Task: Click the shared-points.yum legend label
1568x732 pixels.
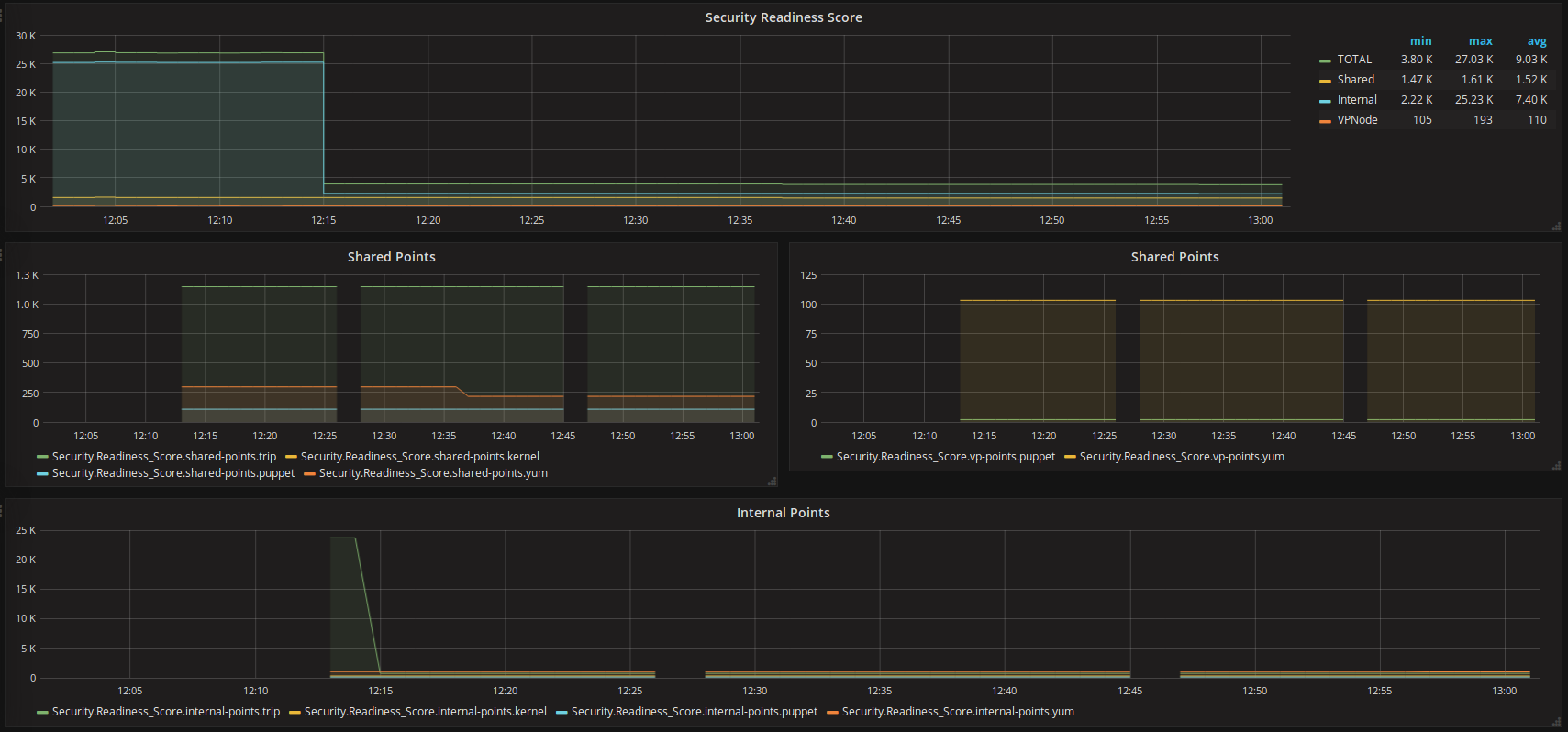Action: [x=433, y=473]
